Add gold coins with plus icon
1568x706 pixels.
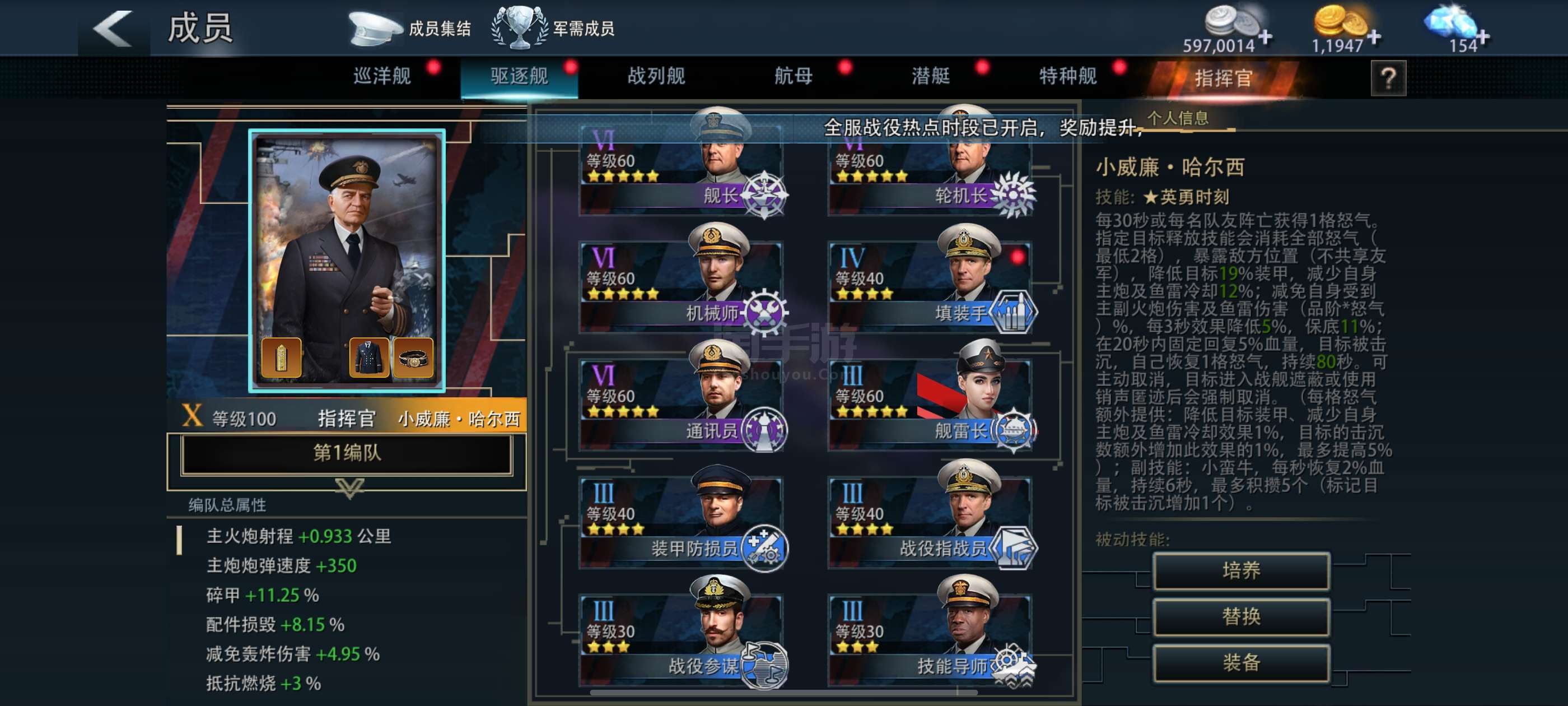click(x=1374, y=36)
